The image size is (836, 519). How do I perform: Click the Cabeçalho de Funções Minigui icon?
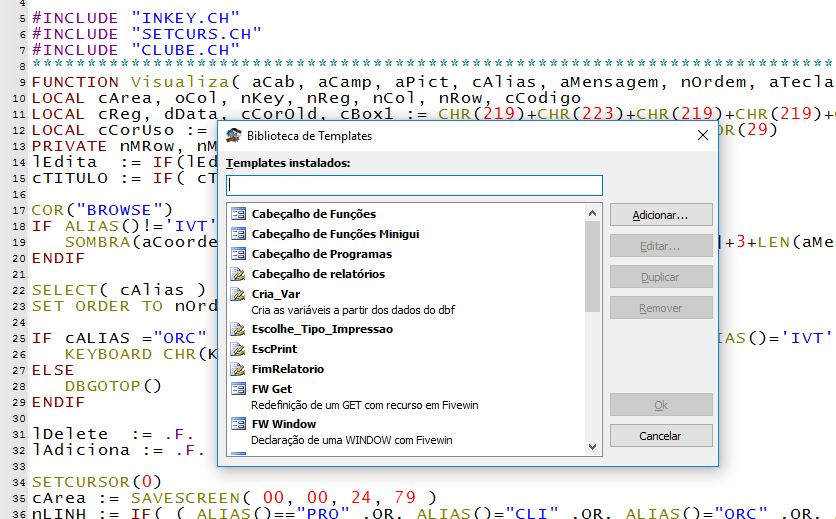238,234
